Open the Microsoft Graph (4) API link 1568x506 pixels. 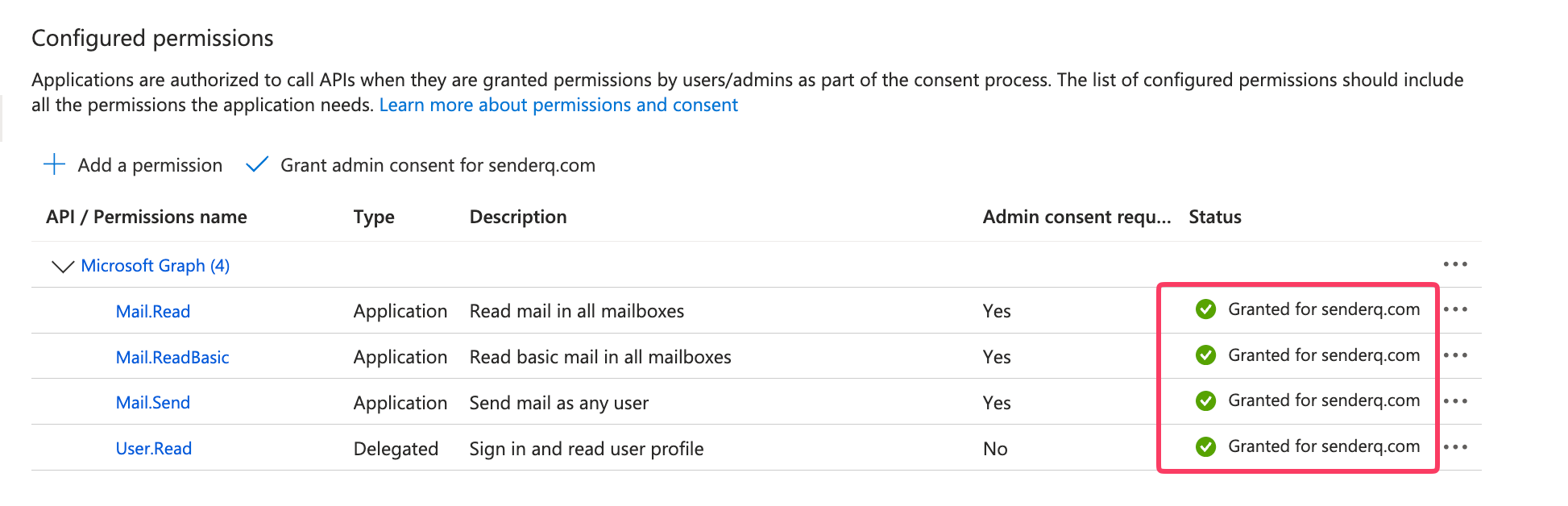point(156,266)
